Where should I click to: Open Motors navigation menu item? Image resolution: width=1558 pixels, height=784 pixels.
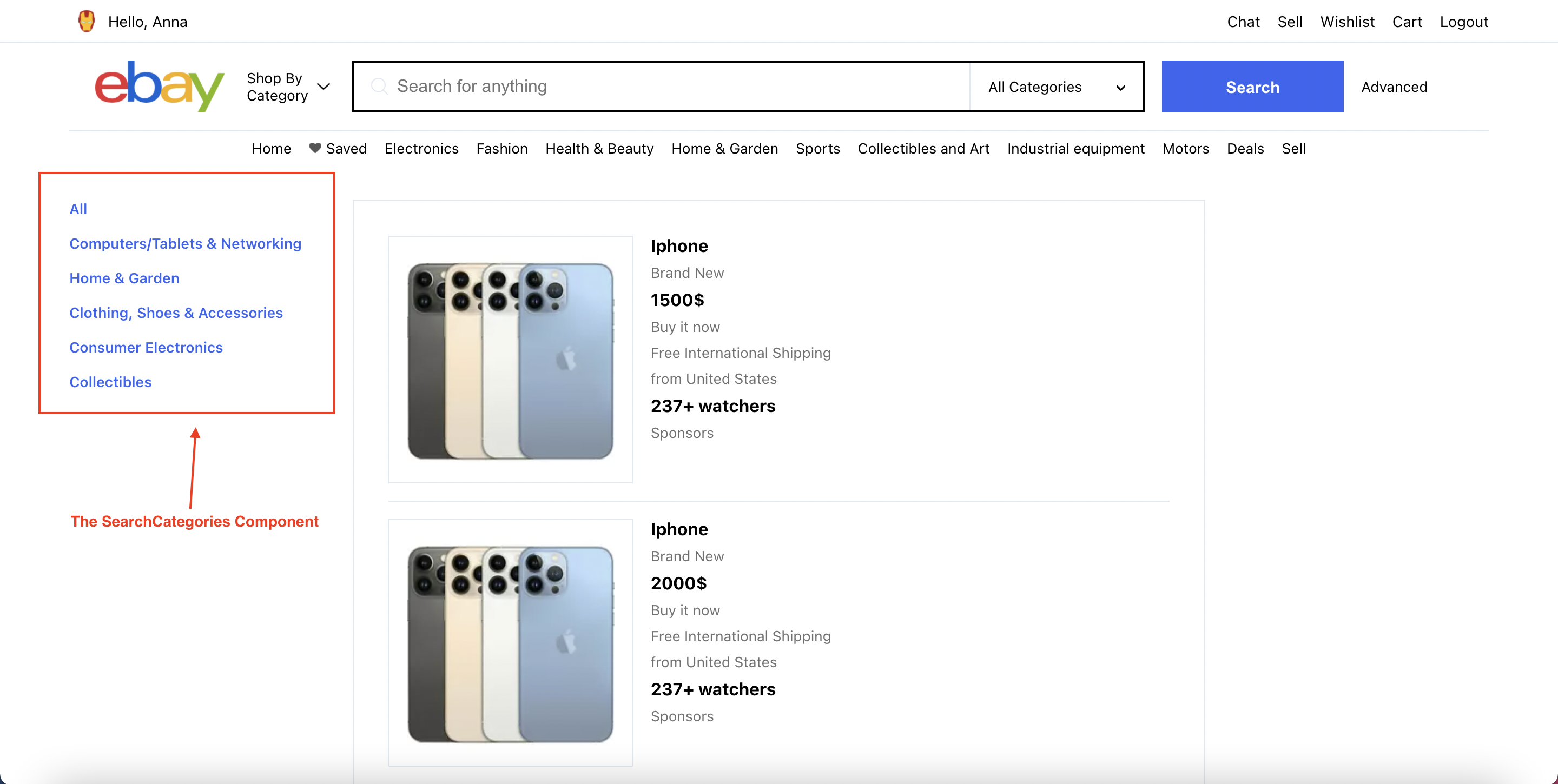tap(1186, 148)
